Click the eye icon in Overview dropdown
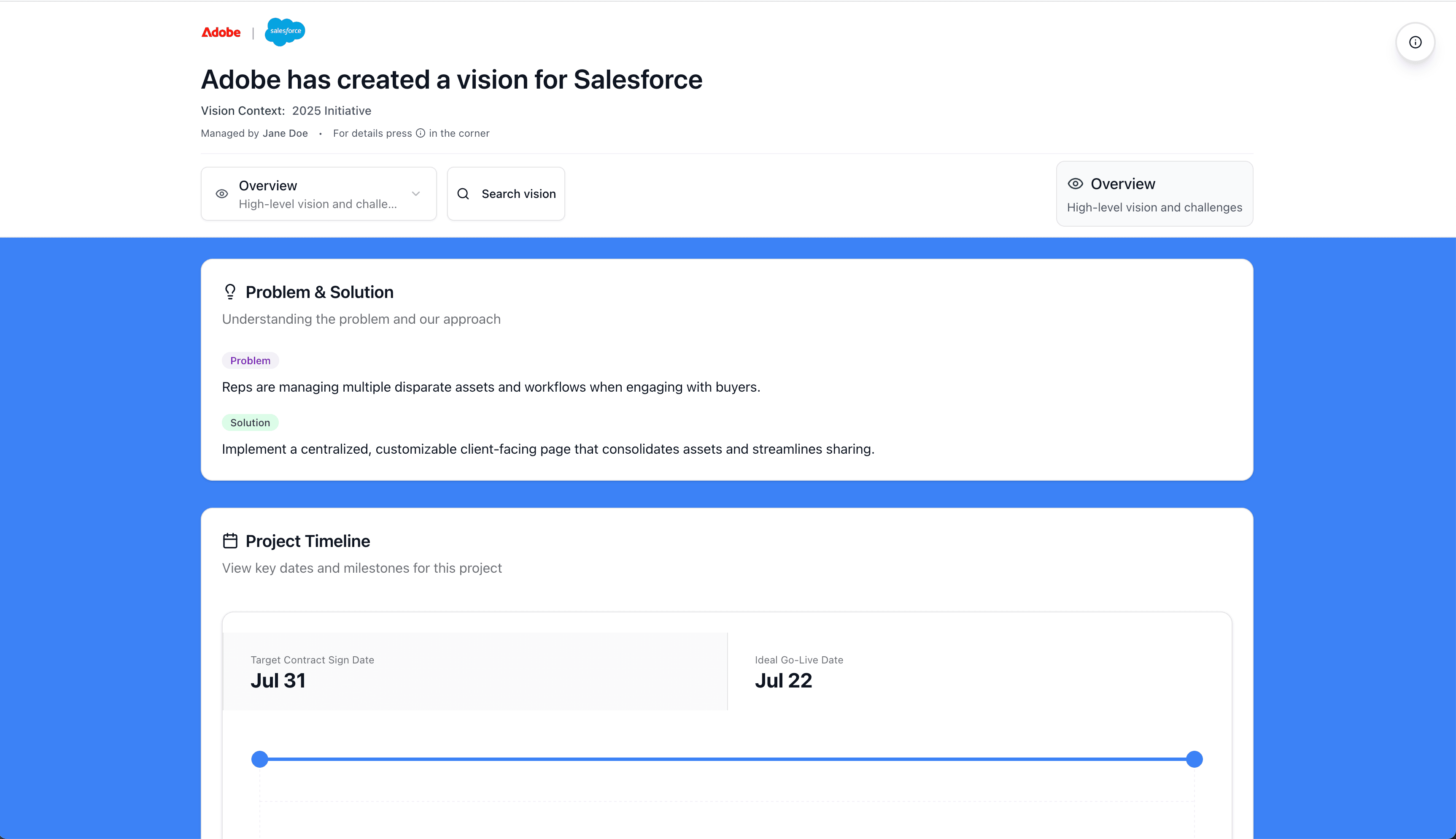Screen dimensions: 1456x839 point(222,194)
